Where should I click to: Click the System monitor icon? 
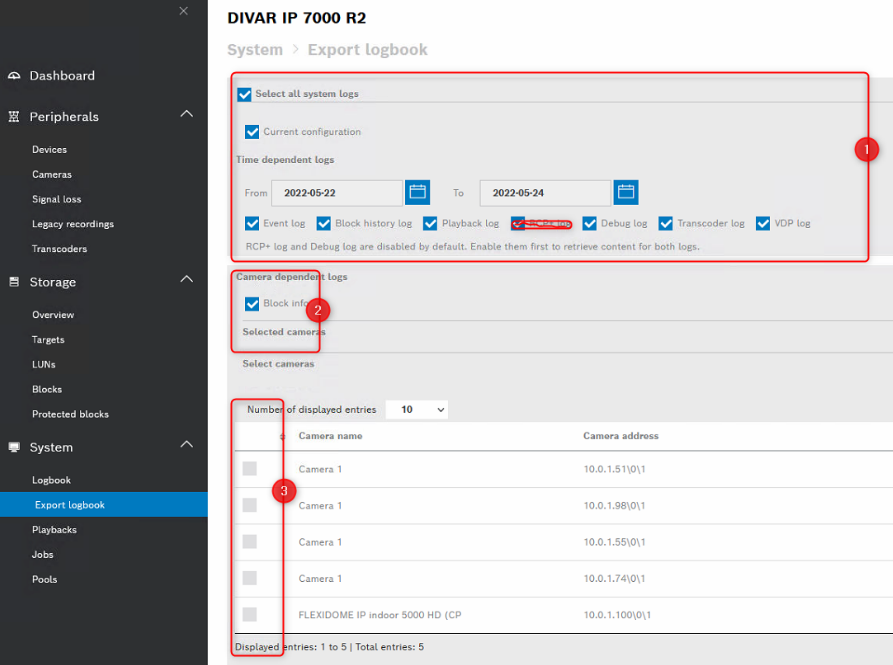click(x=14, y=448)
